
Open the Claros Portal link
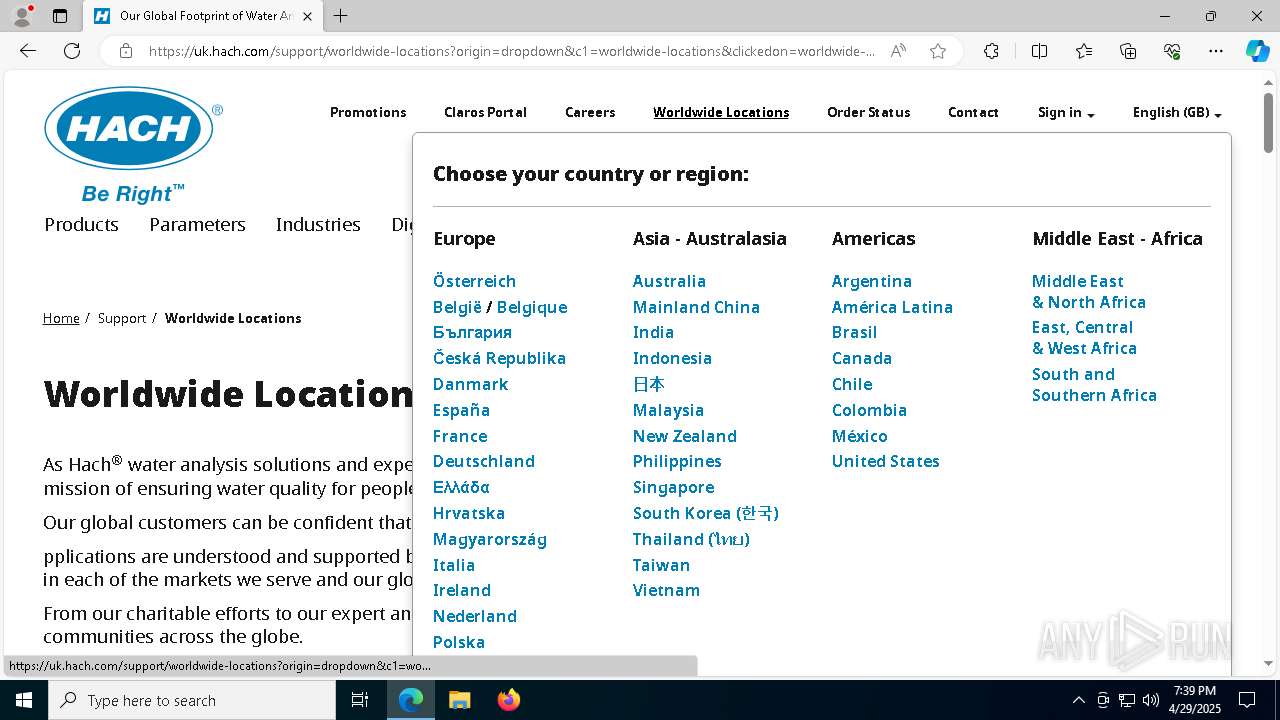coord(485,113)
